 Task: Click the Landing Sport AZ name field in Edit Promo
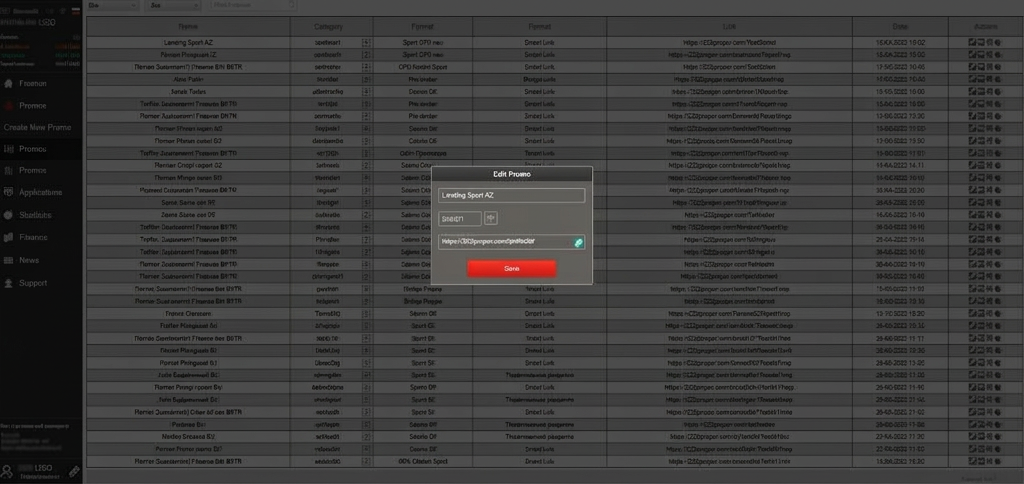[511, 195]
